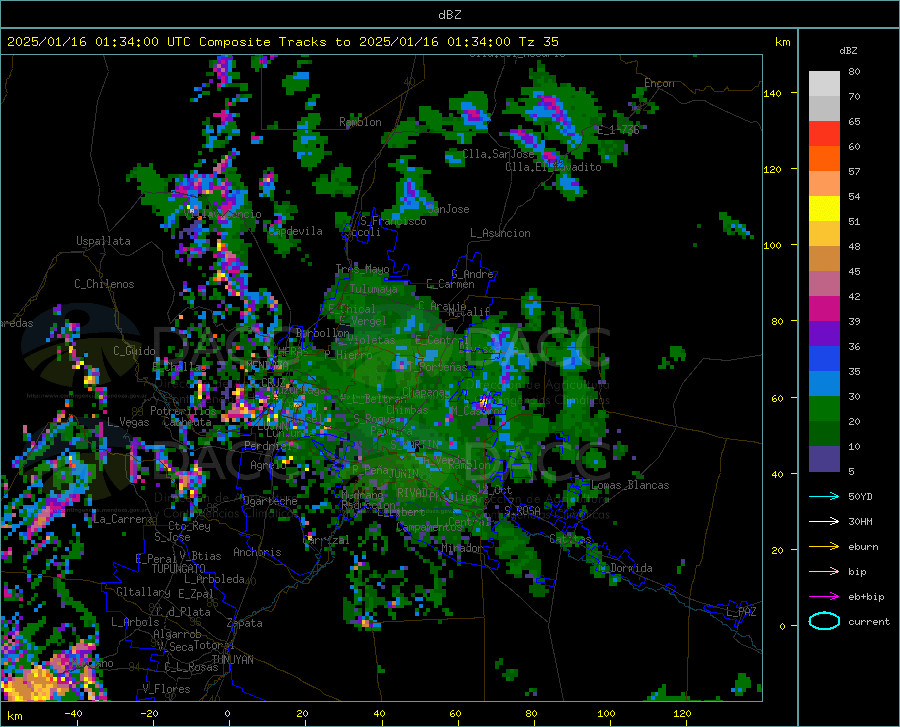Click the white 30HM arrow icon
The image size is (900, 727).
coord(824,522)
